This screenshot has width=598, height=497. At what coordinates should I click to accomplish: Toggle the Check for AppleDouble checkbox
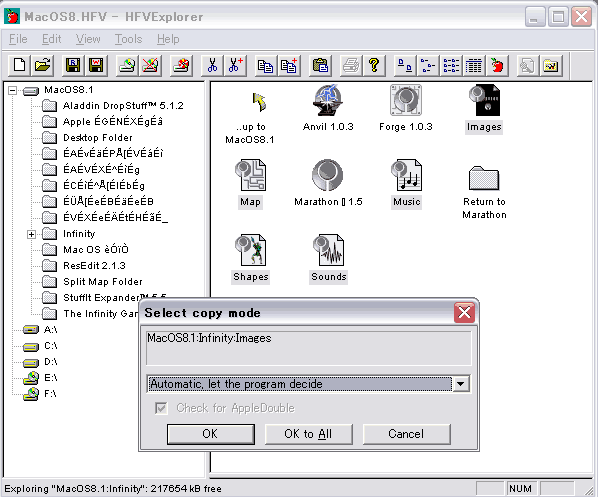tap(161, 408)
